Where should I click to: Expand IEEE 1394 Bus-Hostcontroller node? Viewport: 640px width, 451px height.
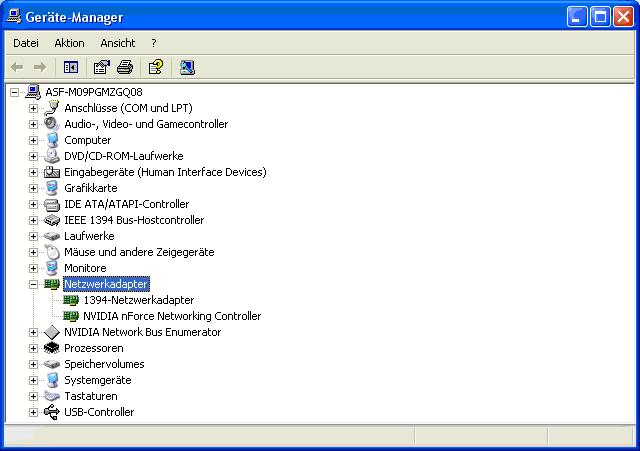33,220
